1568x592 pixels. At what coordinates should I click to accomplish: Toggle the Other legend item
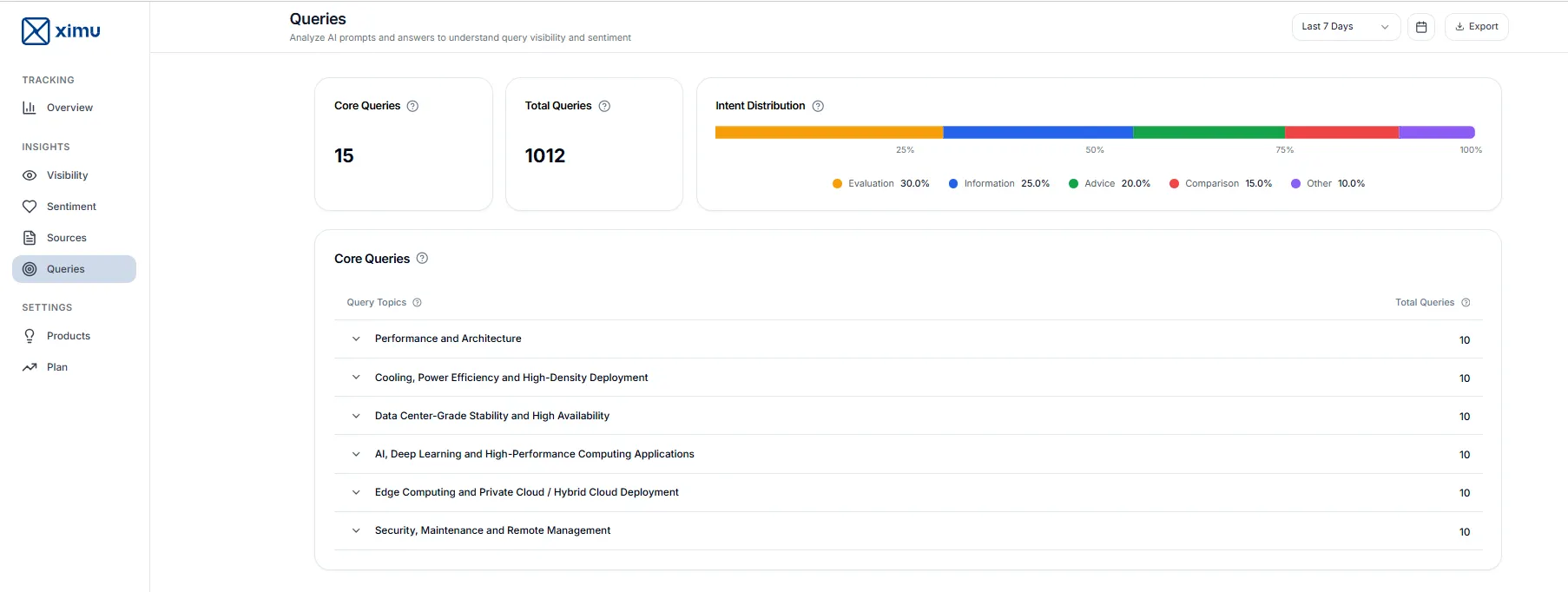tap(1328, 184)
